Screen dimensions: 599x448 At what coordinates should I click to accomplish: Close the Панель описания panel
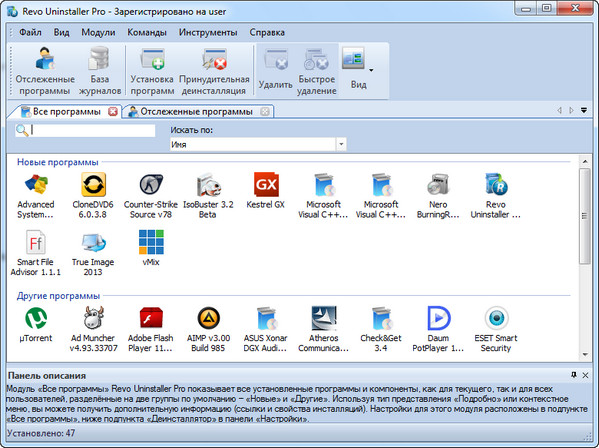pos(585,375)
